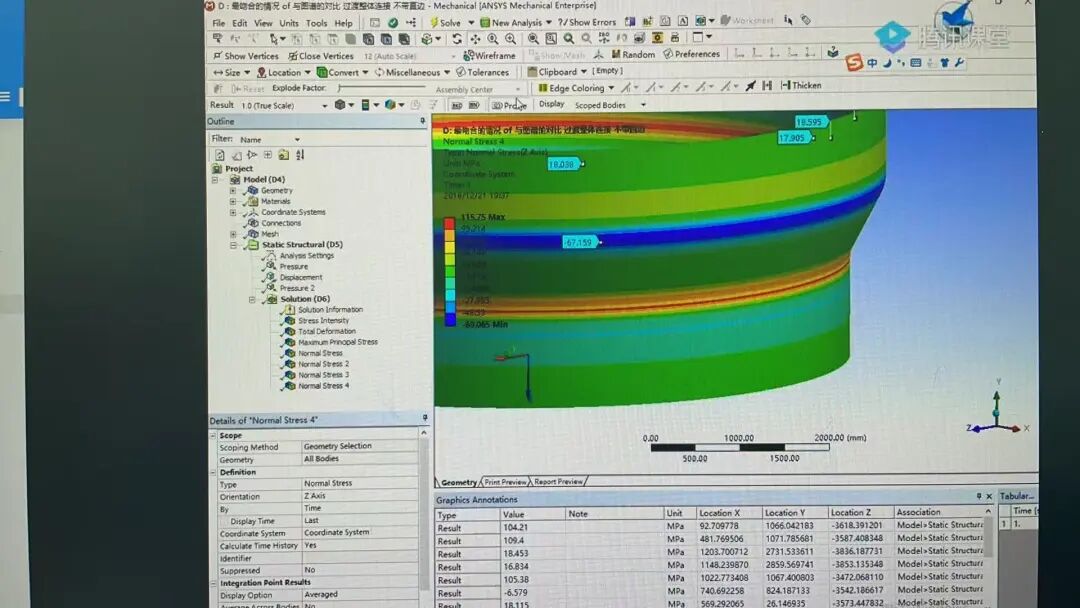Viewport: 1080px width, 608px height.
Task: Open annotation Preferences
Action: [x=692, y=54]
